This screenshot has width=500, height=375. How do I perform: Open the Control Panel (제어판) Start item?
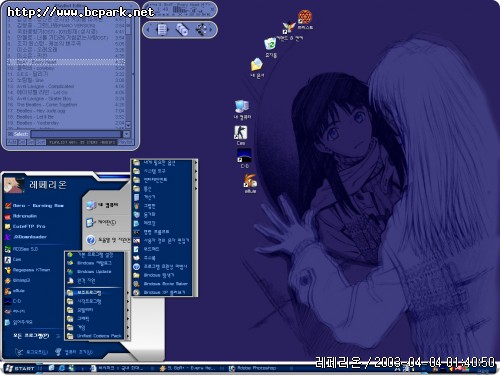101,222
